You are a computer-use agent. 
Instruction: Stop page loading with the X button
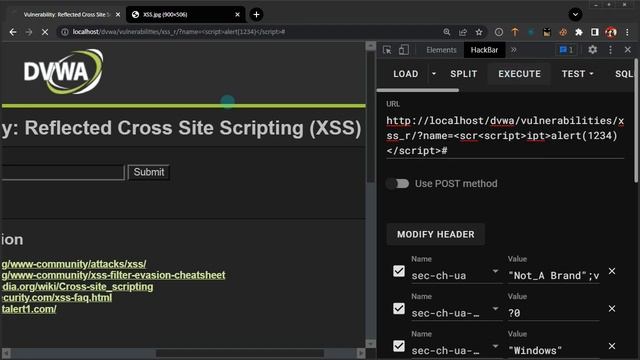point(45,32)
